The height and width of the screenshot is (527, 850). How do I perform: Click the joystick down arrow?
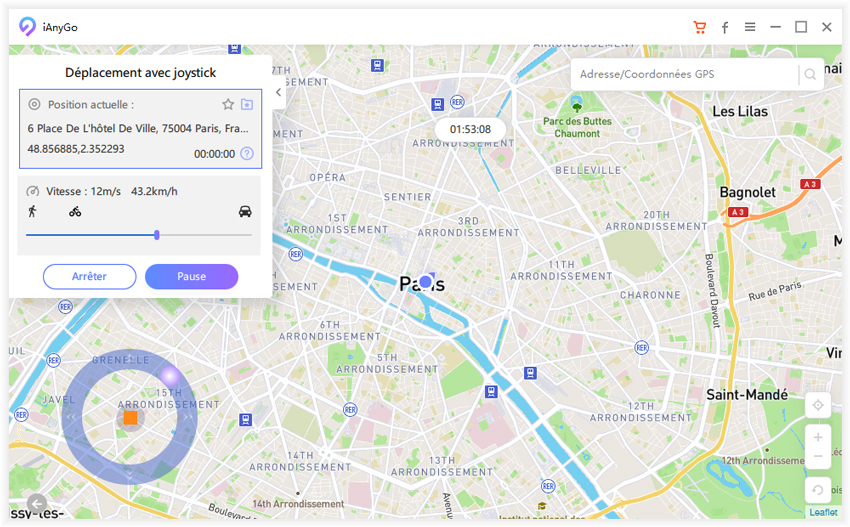point(130,473)
